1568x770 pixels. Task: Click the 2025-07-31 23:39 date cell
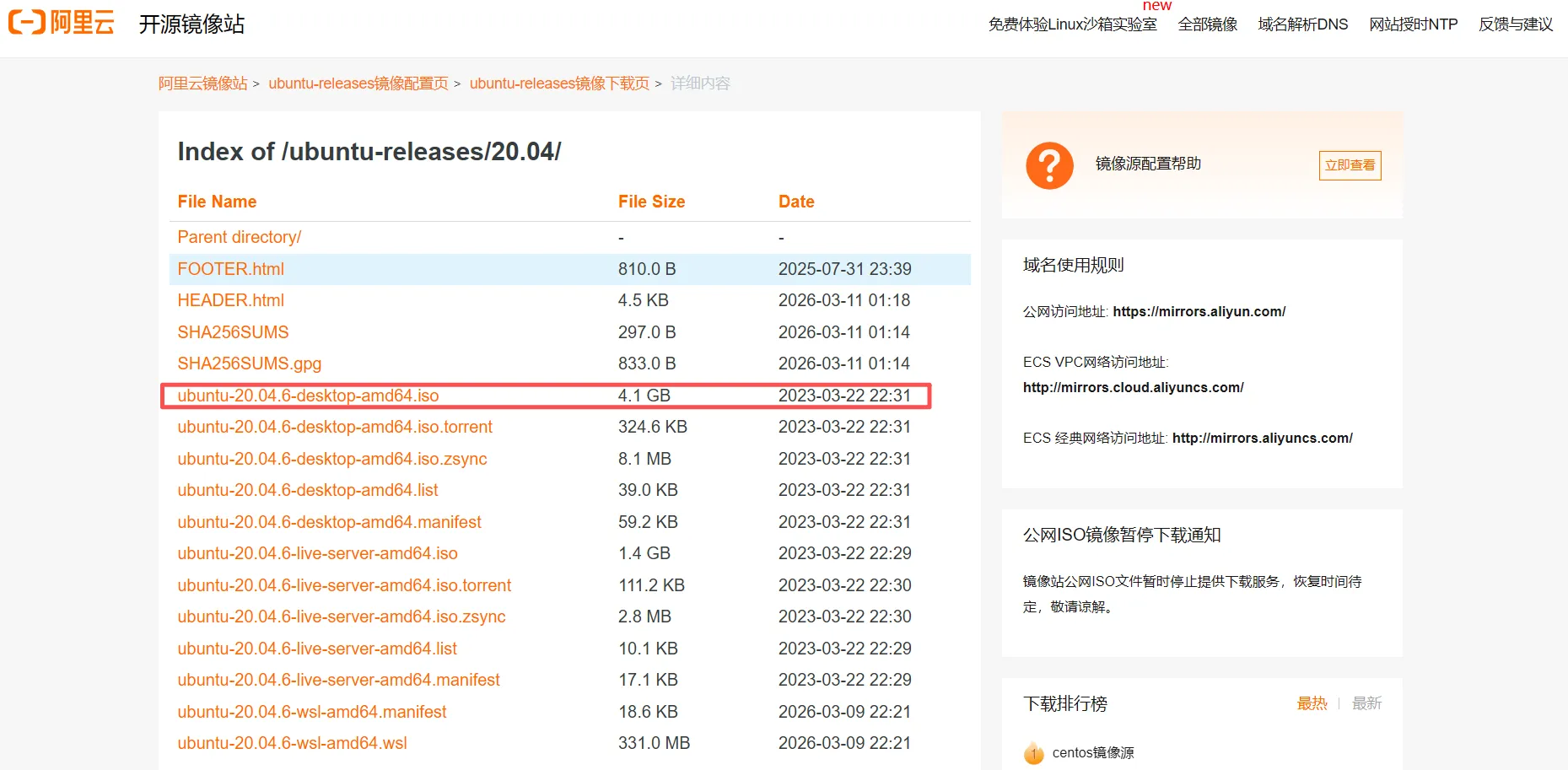tap(845, 269)
